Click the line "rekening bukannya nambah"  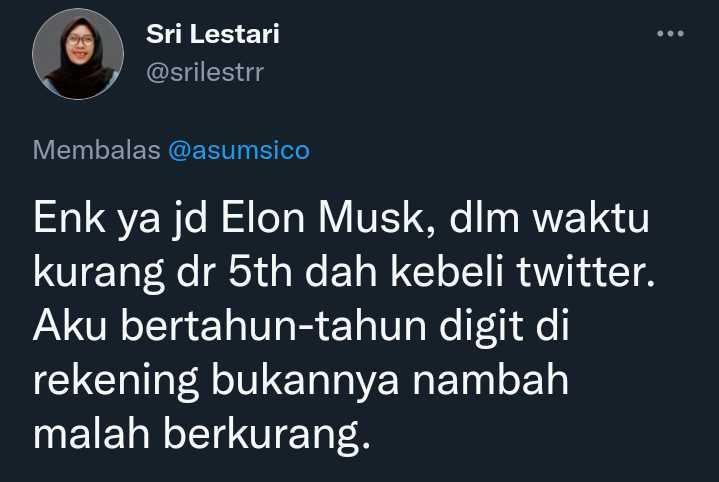[x=301, y=380]
